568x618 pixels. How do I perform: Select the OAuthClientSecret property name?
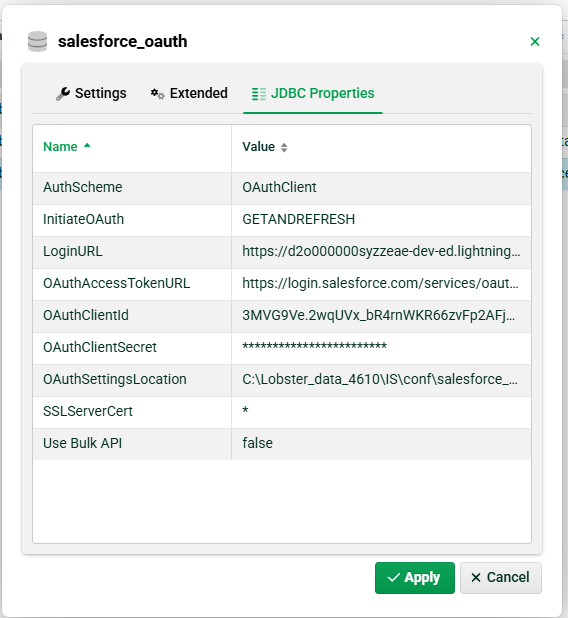[100, 347]
